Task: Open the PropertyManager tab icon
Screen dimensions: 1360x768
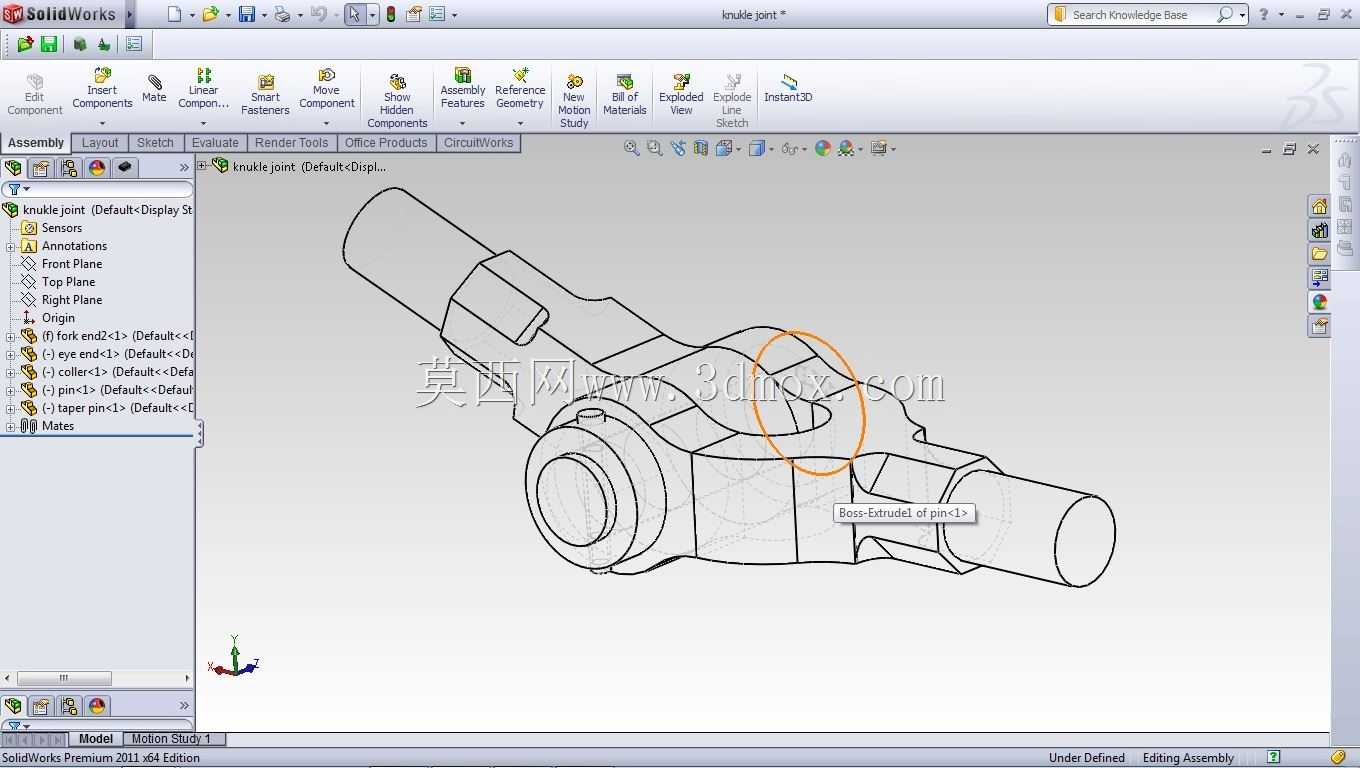Action: tap(41, 168)
